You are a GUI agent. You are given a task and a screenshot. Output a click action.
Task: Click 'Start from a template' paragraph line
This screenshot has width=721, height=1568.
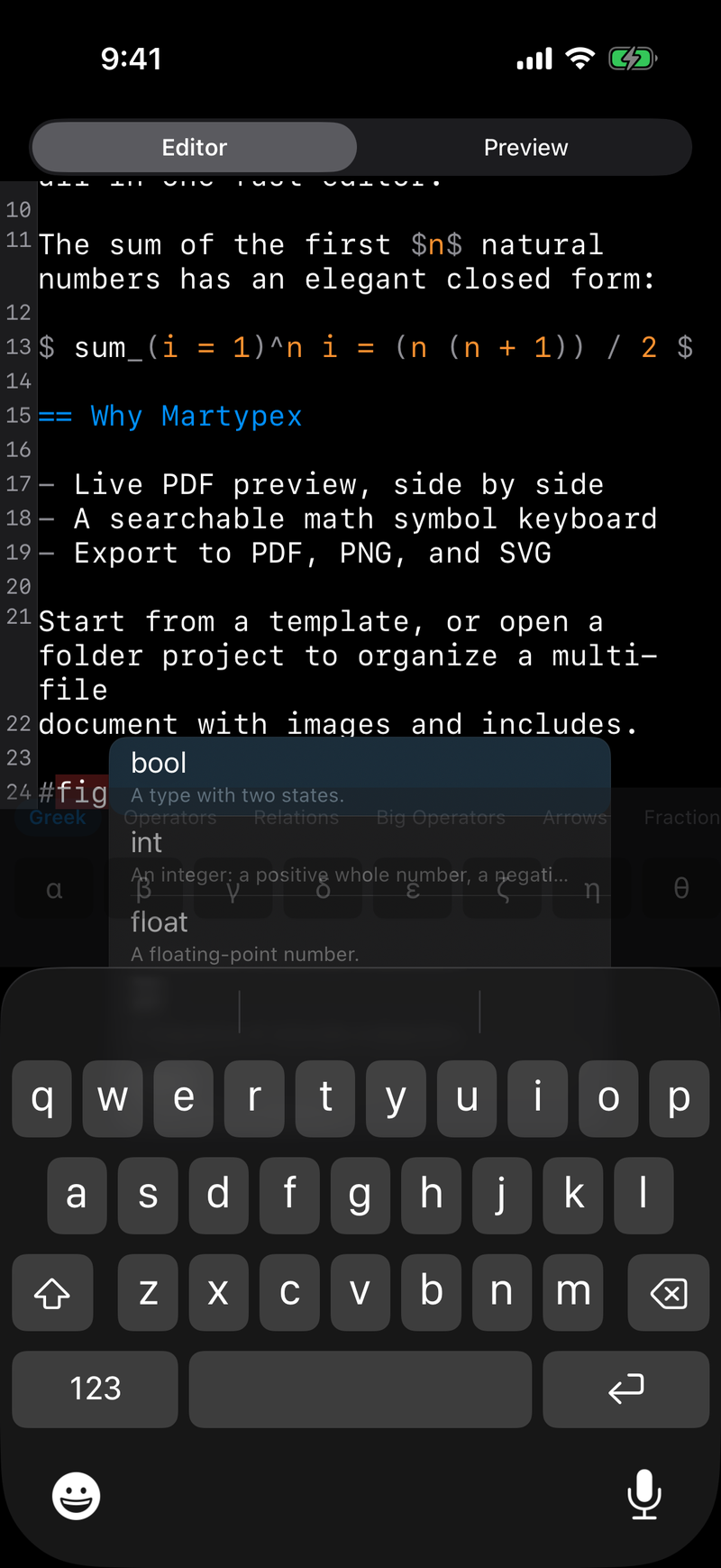(321, 621)
